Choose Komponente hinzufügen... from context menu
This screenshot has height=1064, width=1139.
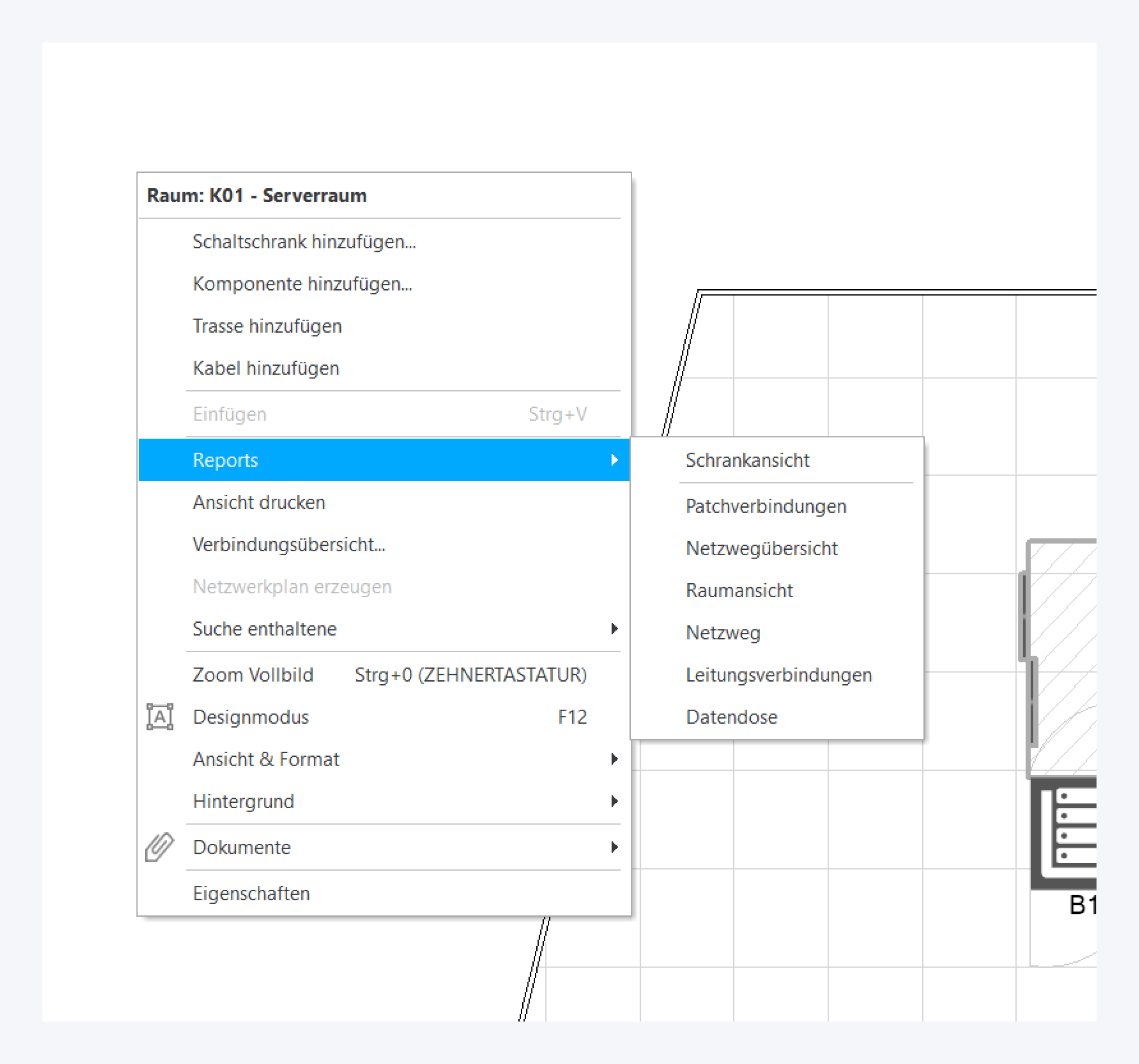302,283
